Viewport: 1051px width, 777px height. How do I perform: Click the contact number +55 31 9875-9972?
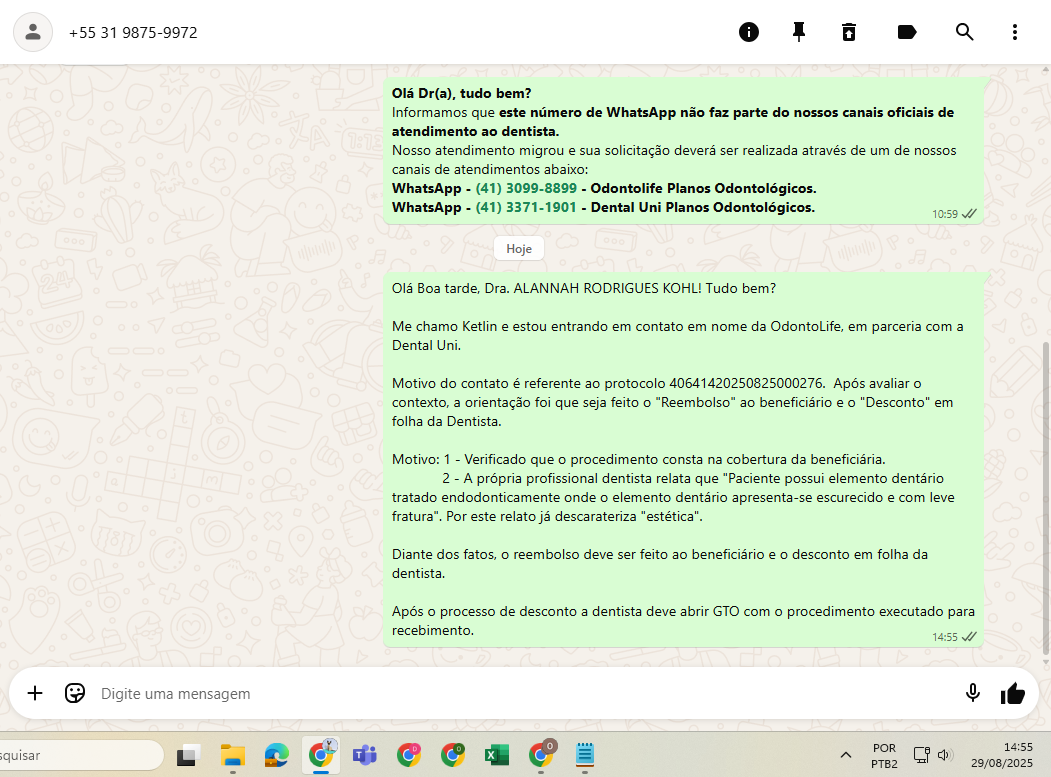click(133, 33)
